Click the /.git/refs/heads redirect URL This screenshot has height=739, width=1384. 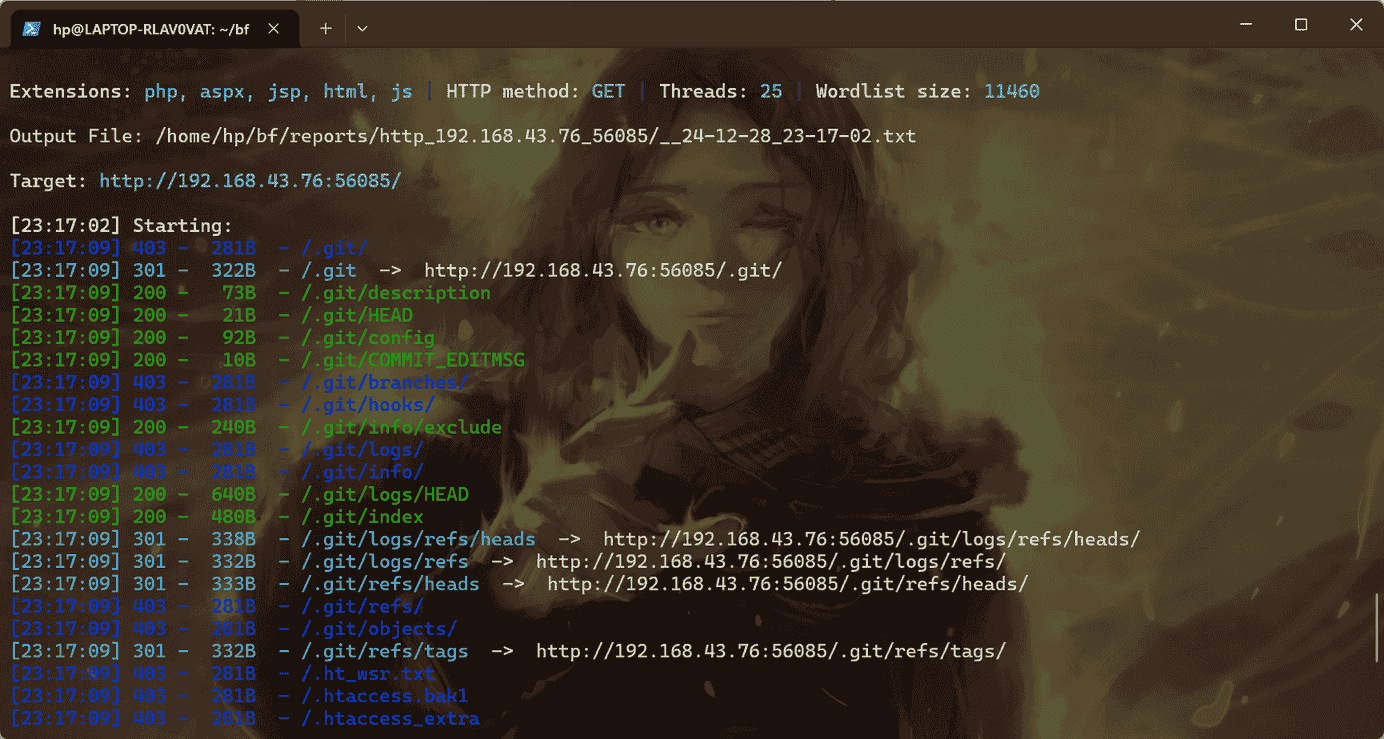tap(786, 583)
